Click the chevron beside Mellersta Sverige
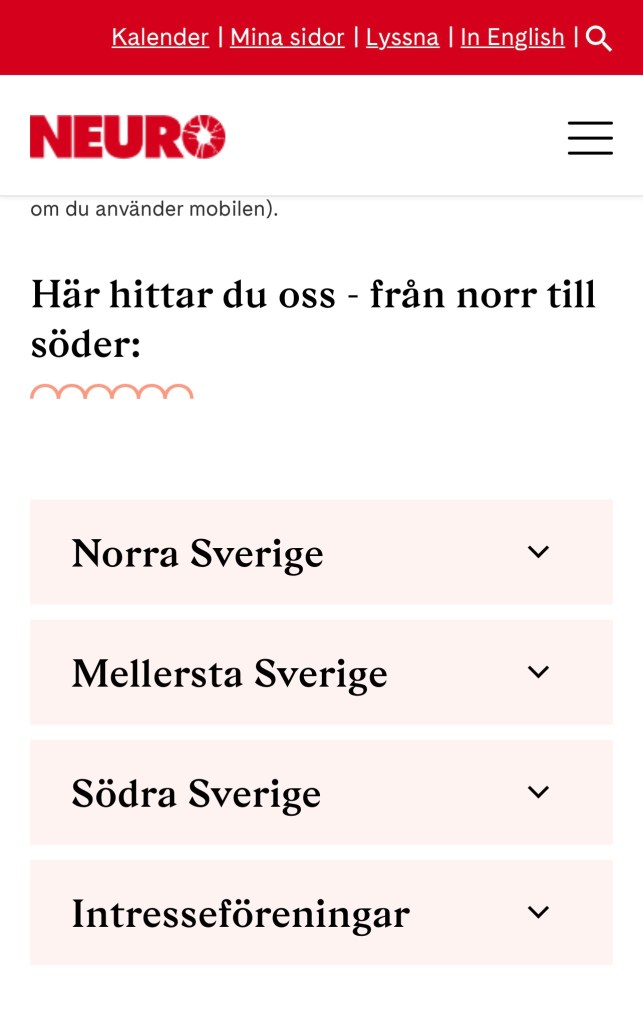The height and width of the screenshot is (1024, 643). (538, 672)
